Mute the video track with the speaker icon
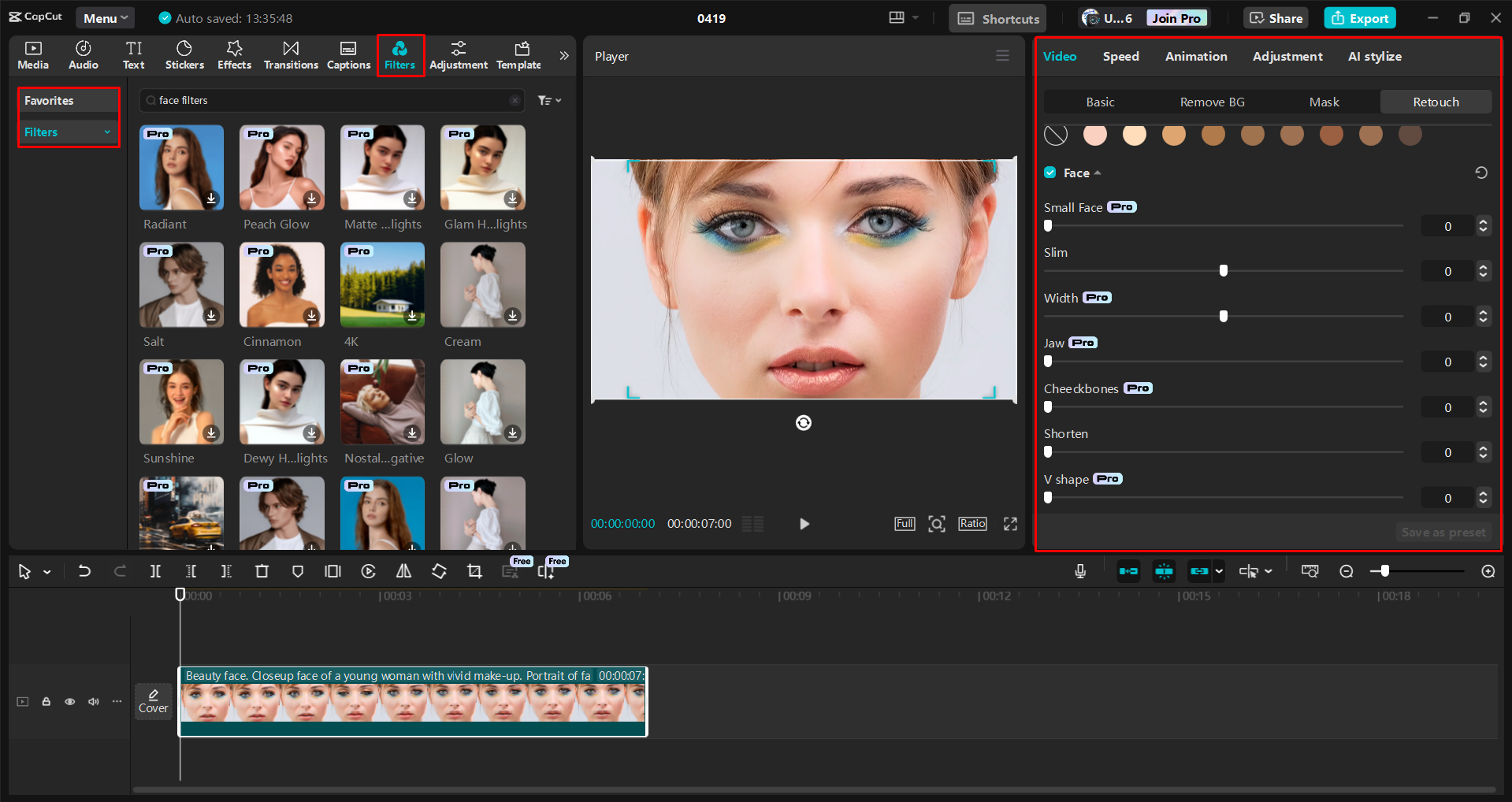 tap(93, 701)
